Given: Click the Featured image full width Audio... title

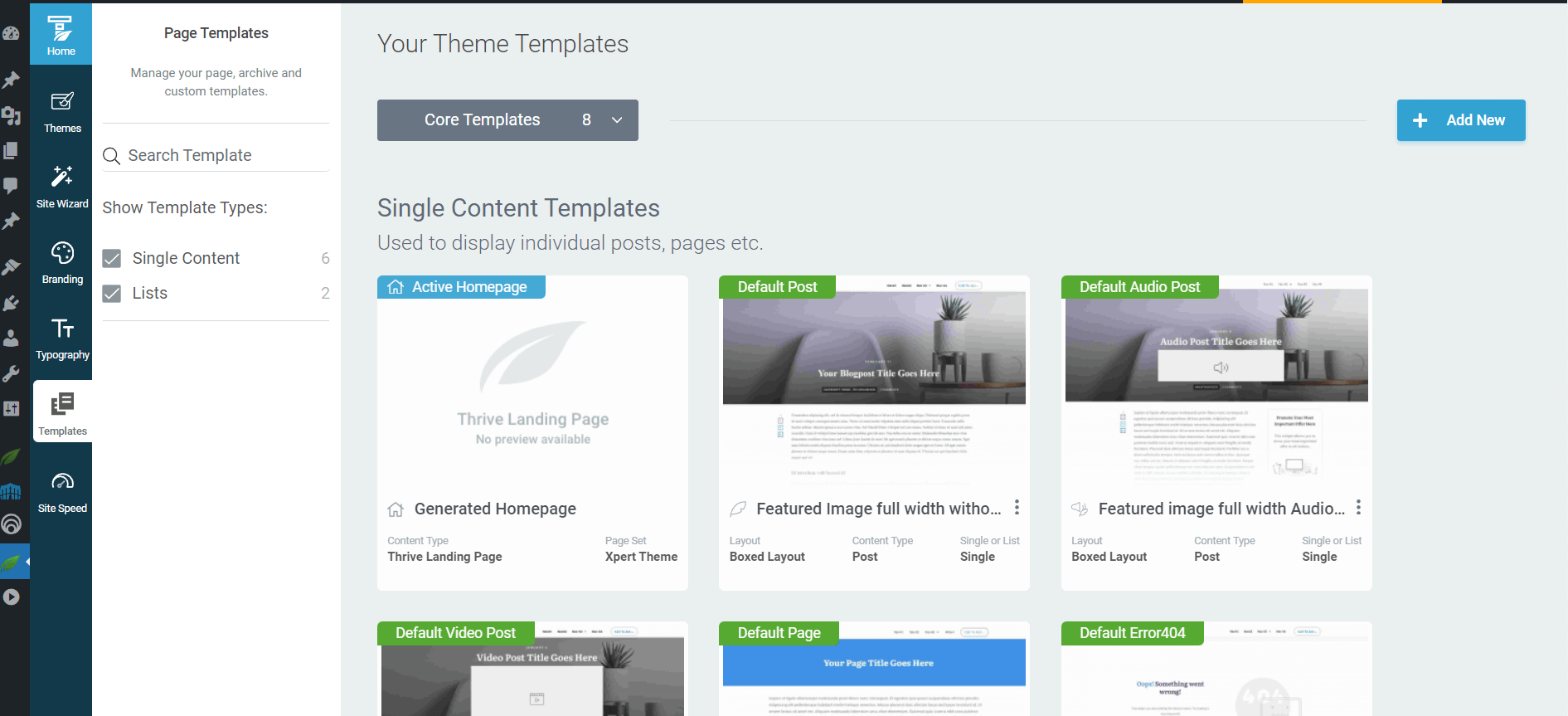Looking at the screenshot, I should point(1221,509).
